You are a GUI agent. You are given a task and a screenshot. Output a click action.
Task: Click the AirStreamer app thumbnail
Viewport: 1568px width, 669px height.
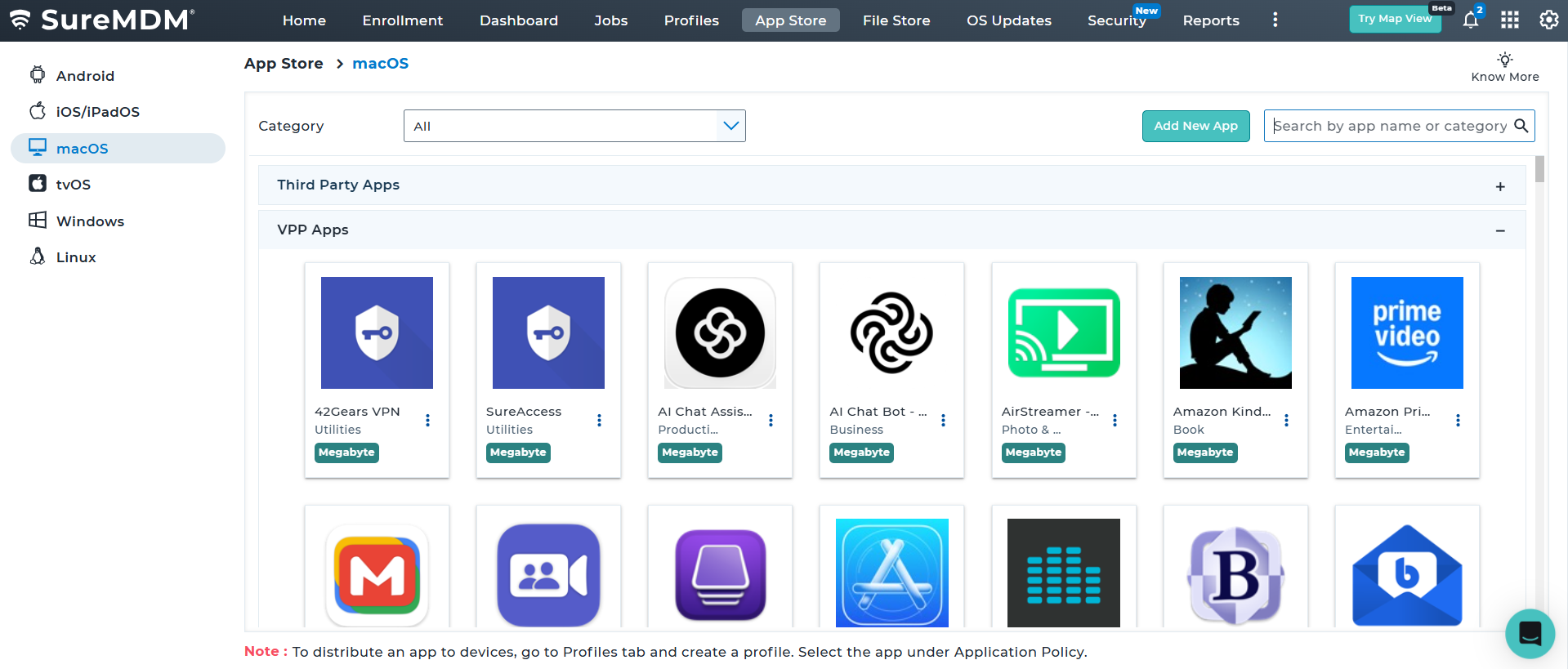(x=1063, y=333)
